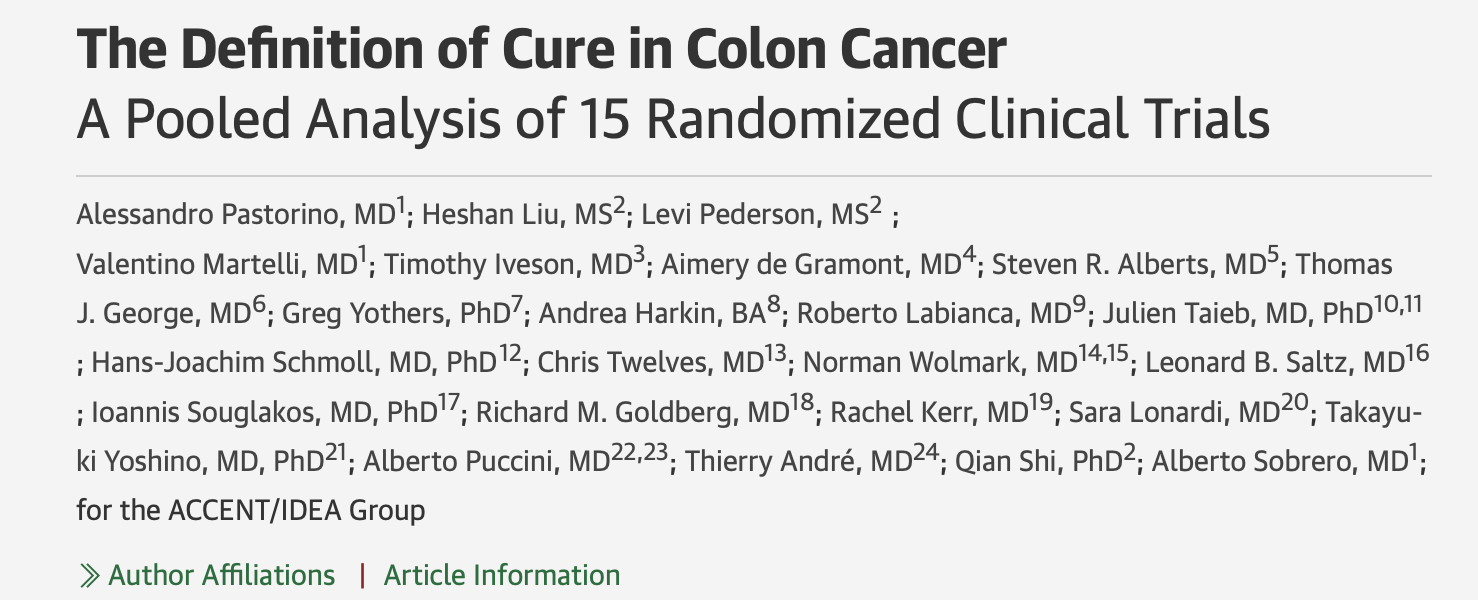
Task: Open author Levi Pederson, MS
Action: [756, 216]
